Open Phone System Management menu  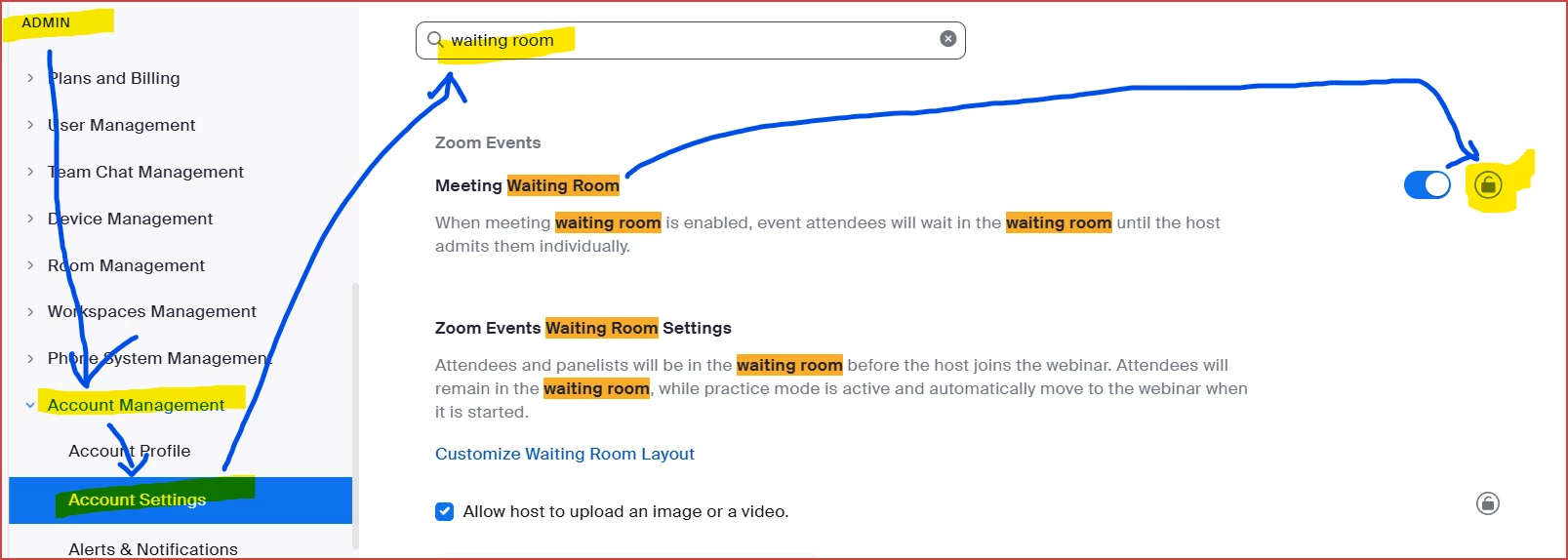[160, 358]
